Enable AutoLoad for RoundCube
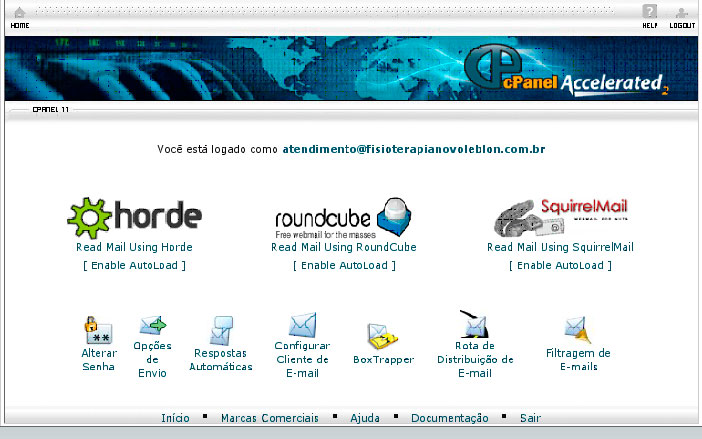Screen dimensions: 702x439 (344, 266)
